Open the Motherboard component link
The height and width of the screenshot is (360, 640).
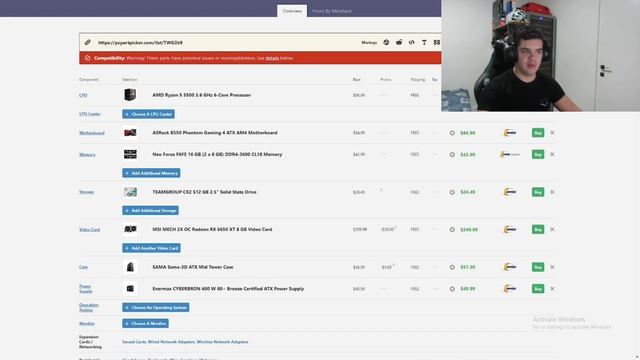tap(91, 133)
